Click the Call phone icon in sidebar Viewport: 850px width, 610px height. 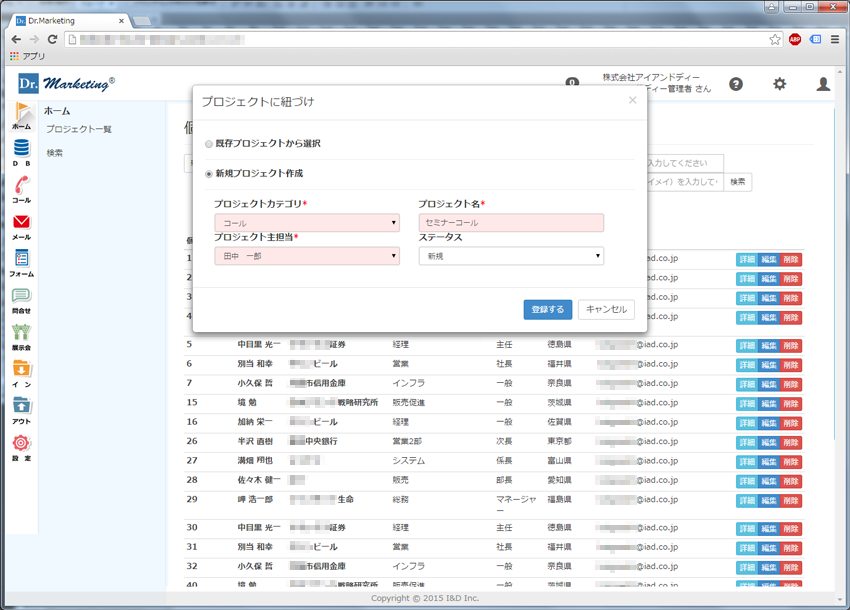tap(21, 186)
